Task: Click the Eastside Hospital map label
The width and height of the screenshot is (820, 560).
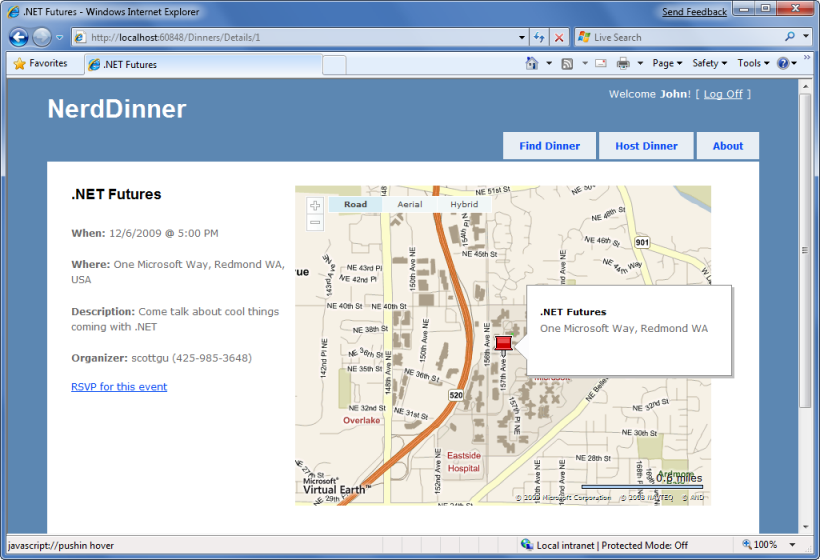Action: (463, 462)
